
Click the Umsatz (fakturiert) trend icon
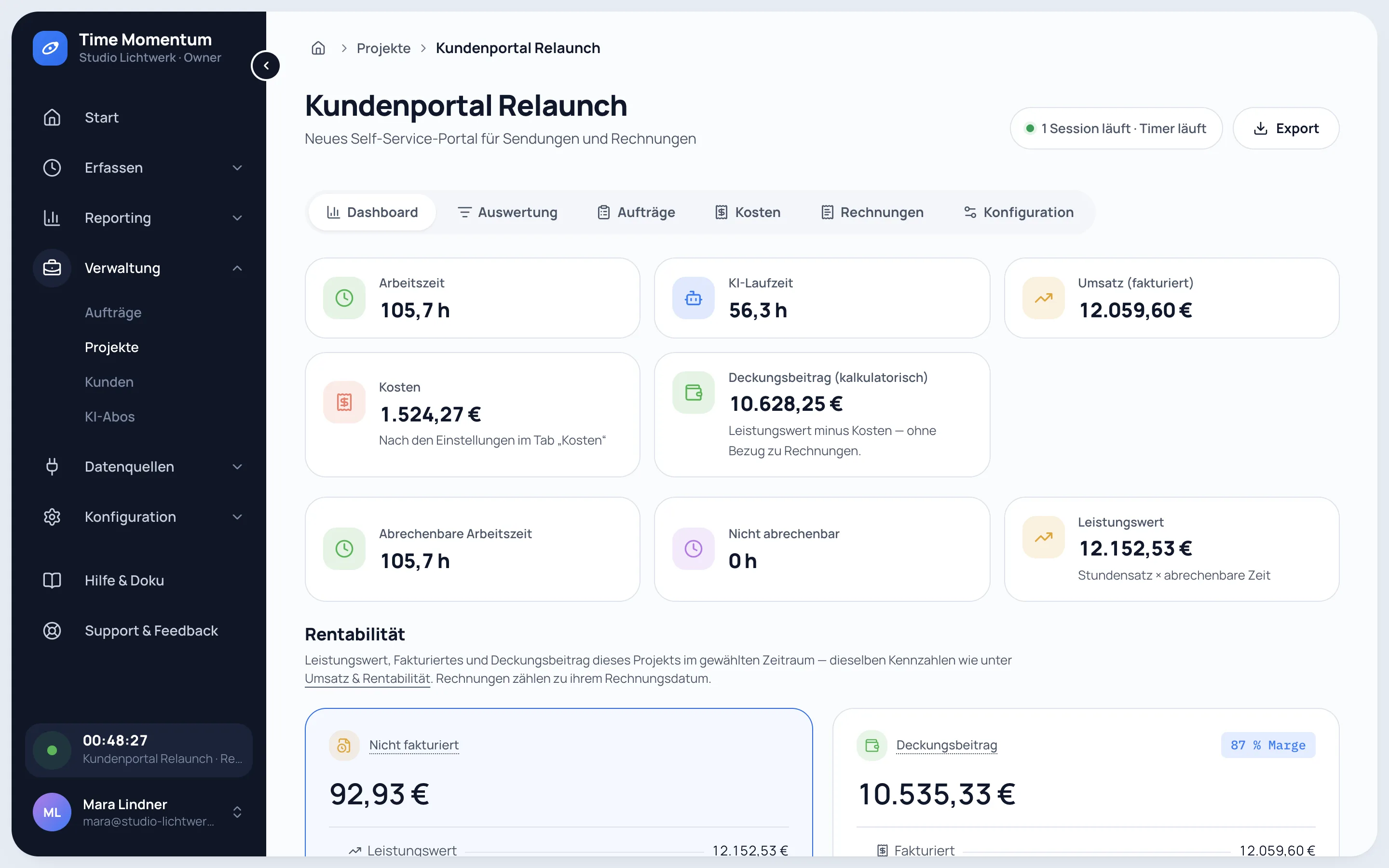point(1044,298)
